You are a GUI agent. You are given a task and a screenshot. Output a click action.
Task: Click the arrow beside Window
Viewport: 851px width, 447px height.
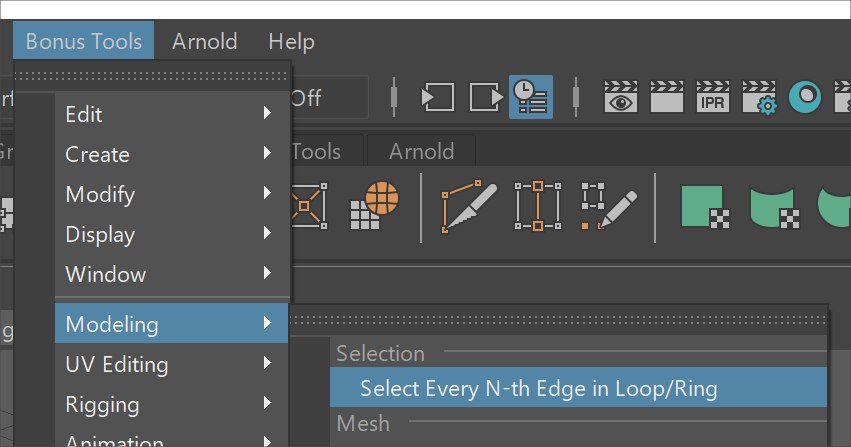[x=267, y=272]
